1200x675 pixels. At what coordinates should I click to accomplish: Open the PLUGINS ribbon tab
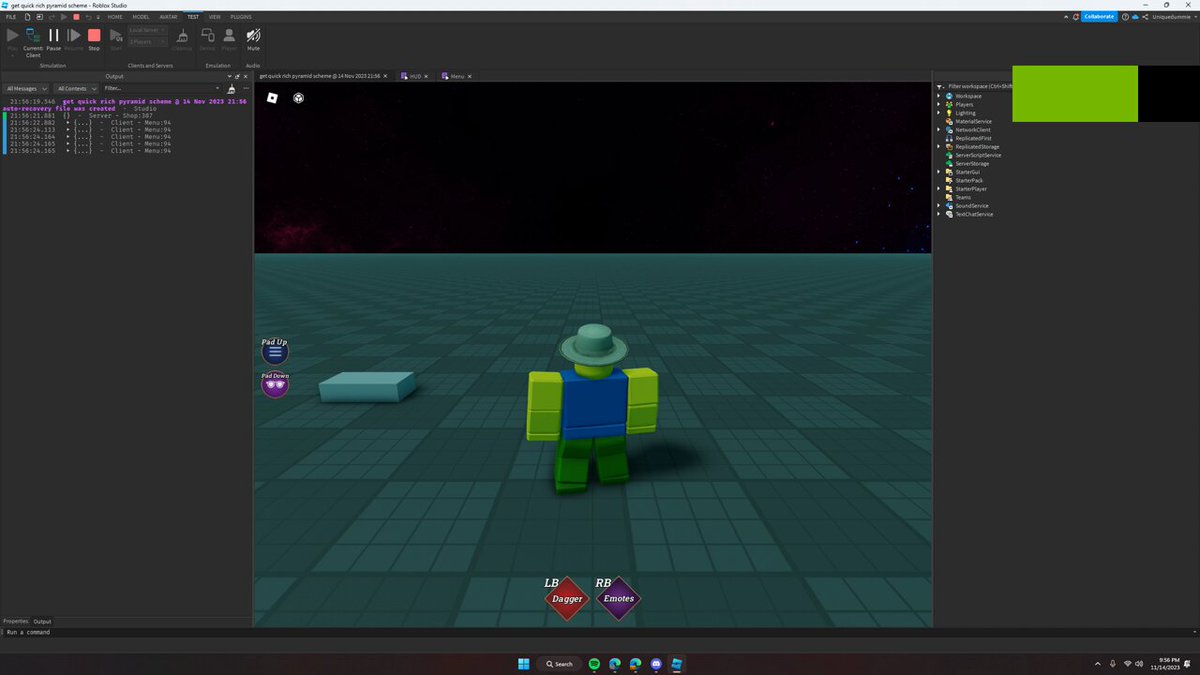tap(241, 17)
